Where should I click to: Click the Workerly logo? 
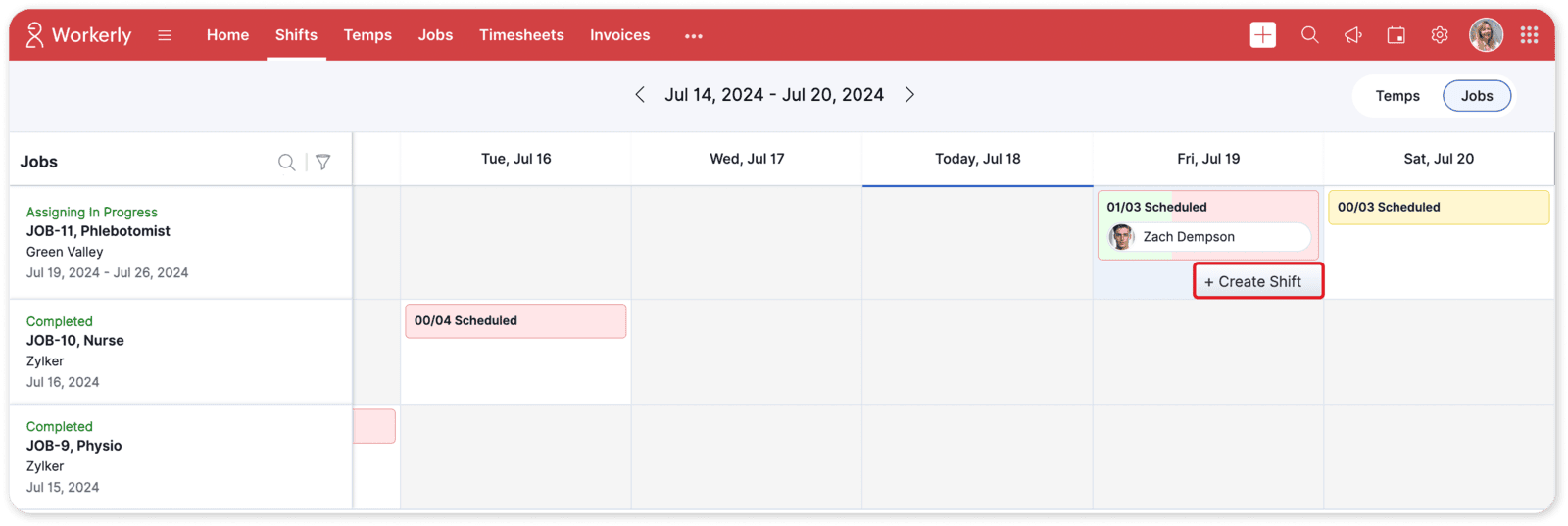coord(78,35)
